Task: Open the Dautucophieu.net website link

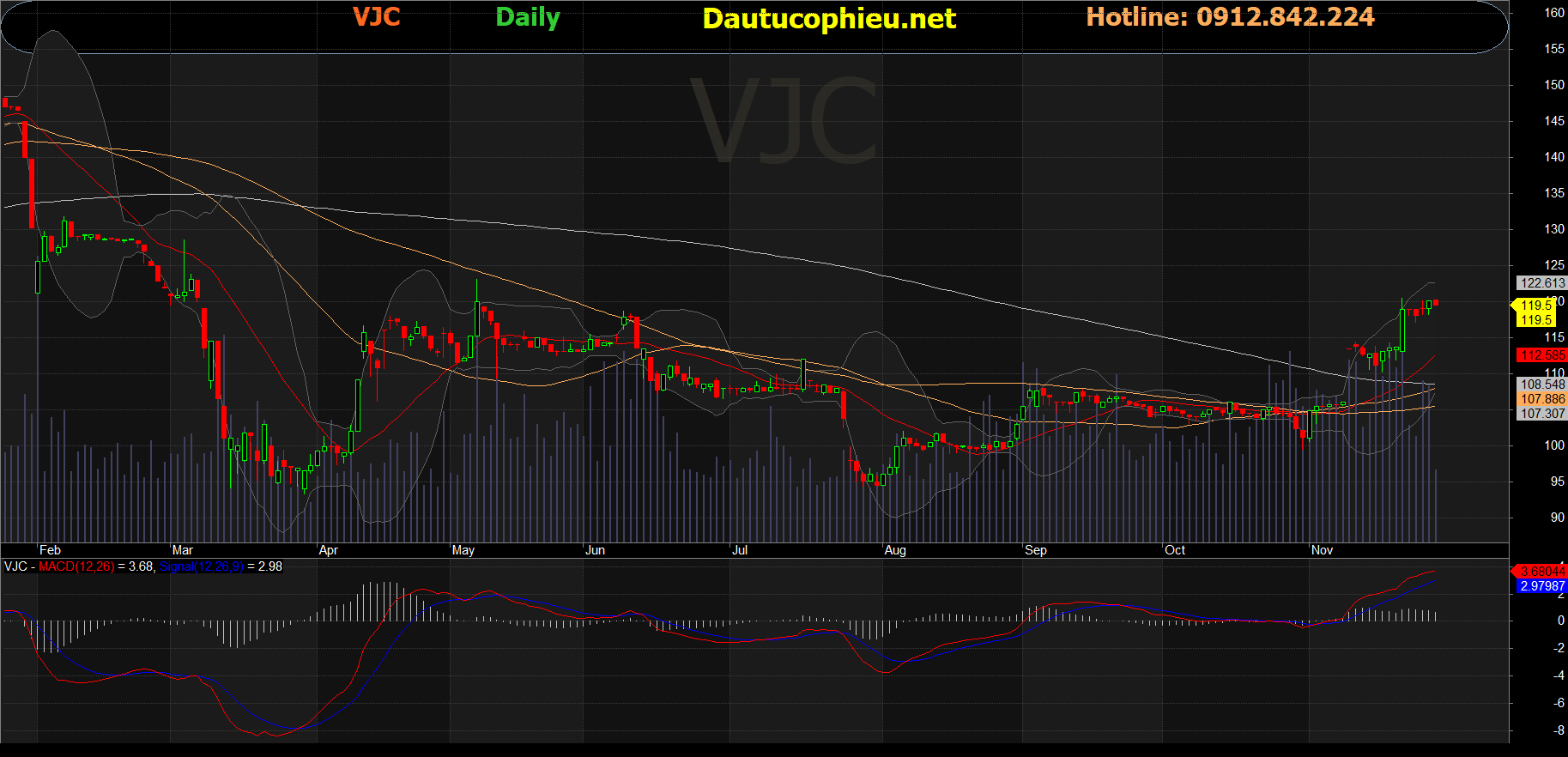Action: pos(828,19)
